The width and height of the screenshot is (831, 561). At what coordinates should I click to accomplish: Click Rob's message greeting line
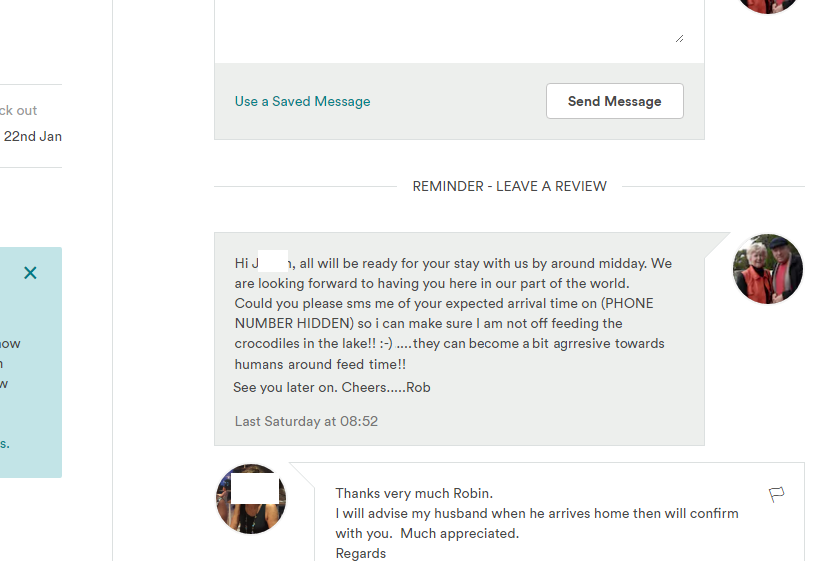pos(453,264)
